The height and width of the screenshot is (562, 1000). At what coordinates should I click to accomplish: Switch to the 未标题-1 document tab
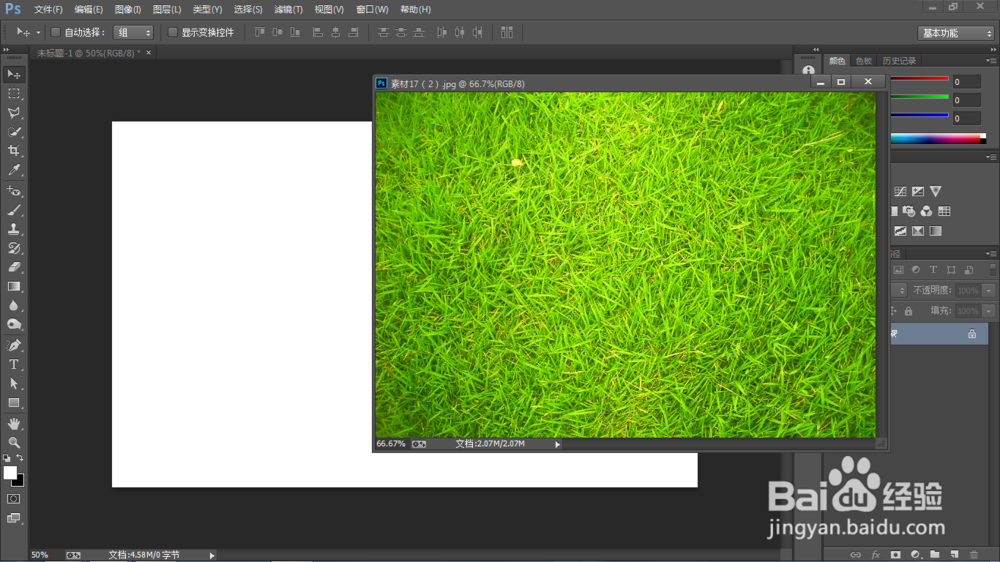tap(88, 53)
